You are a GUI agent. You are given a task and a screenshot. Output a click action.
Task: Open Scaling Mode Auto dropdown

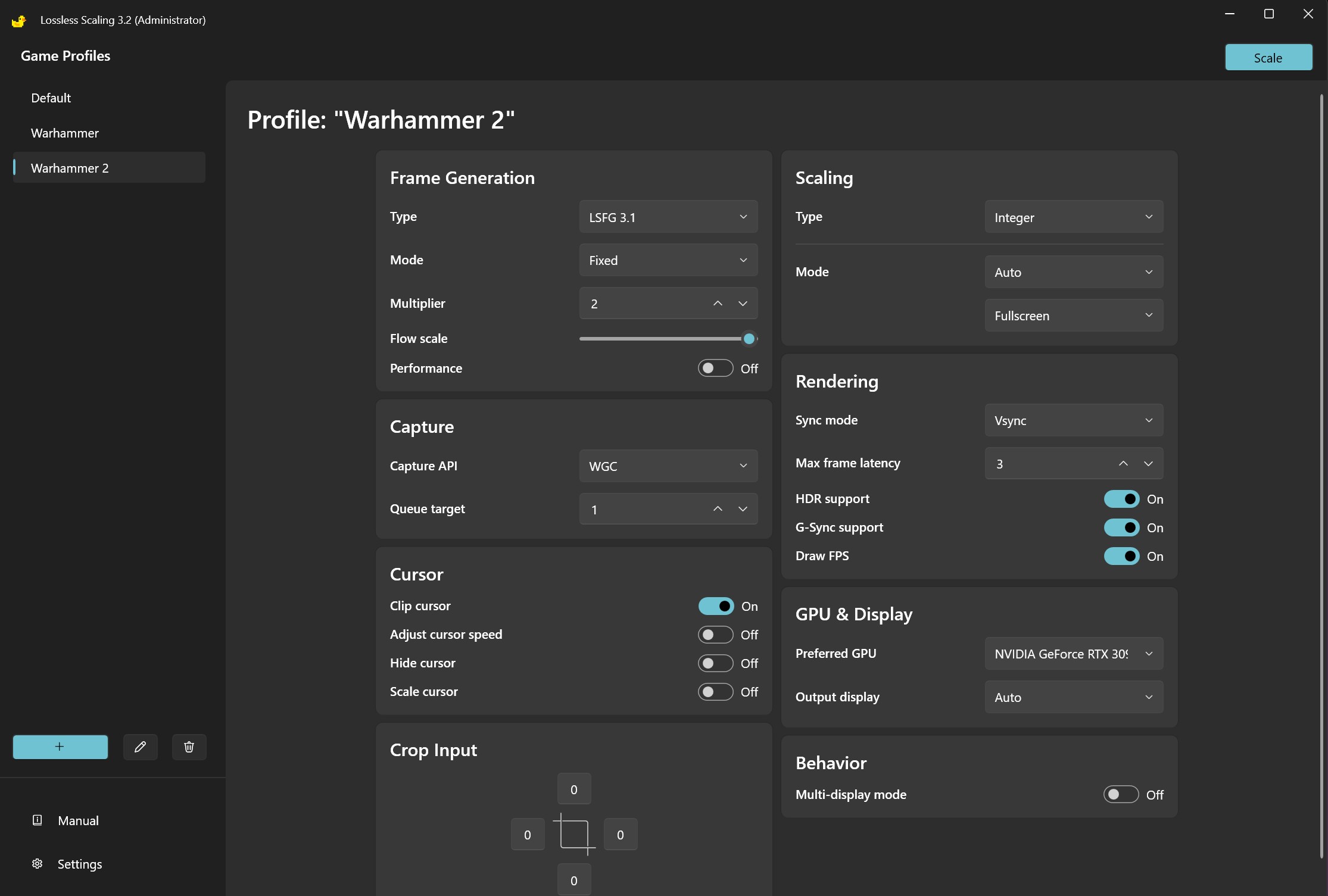click(x=1074, y=272)
